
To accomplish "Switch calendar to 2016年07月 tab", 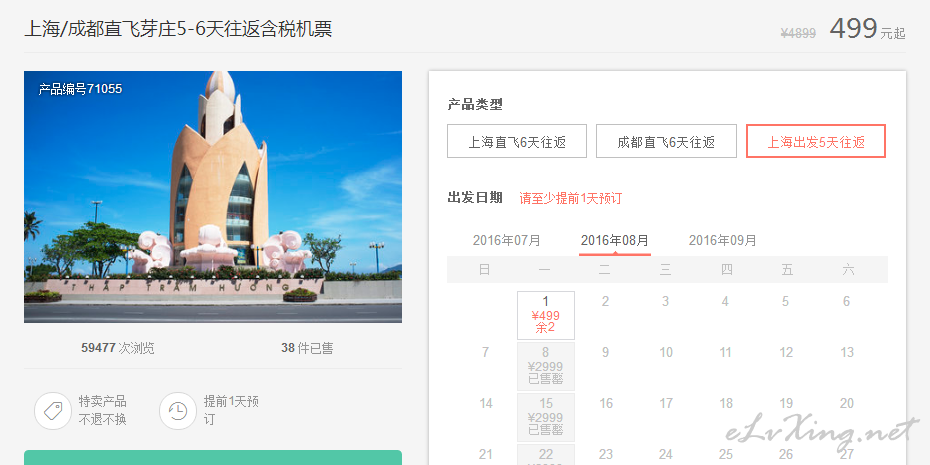I will click(x=507, y=241).
